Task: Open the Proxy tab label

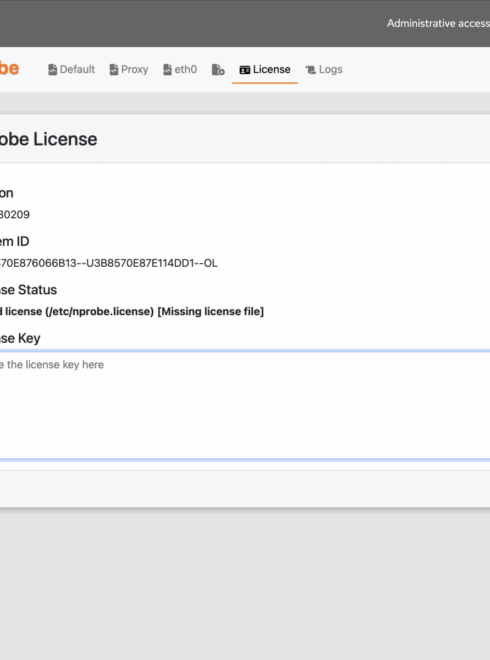Action: pyautogui.click(x=134, y=69)
